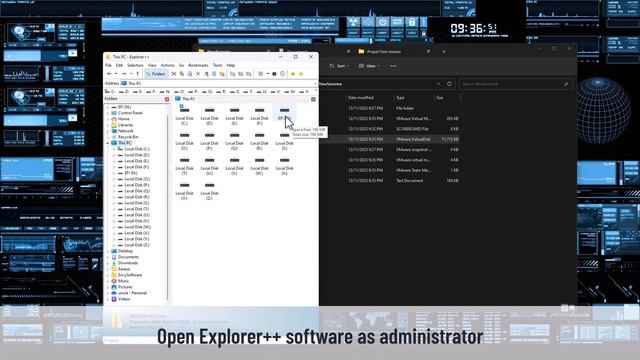Expand the Documents node in Folders tree

click(108, 257)
